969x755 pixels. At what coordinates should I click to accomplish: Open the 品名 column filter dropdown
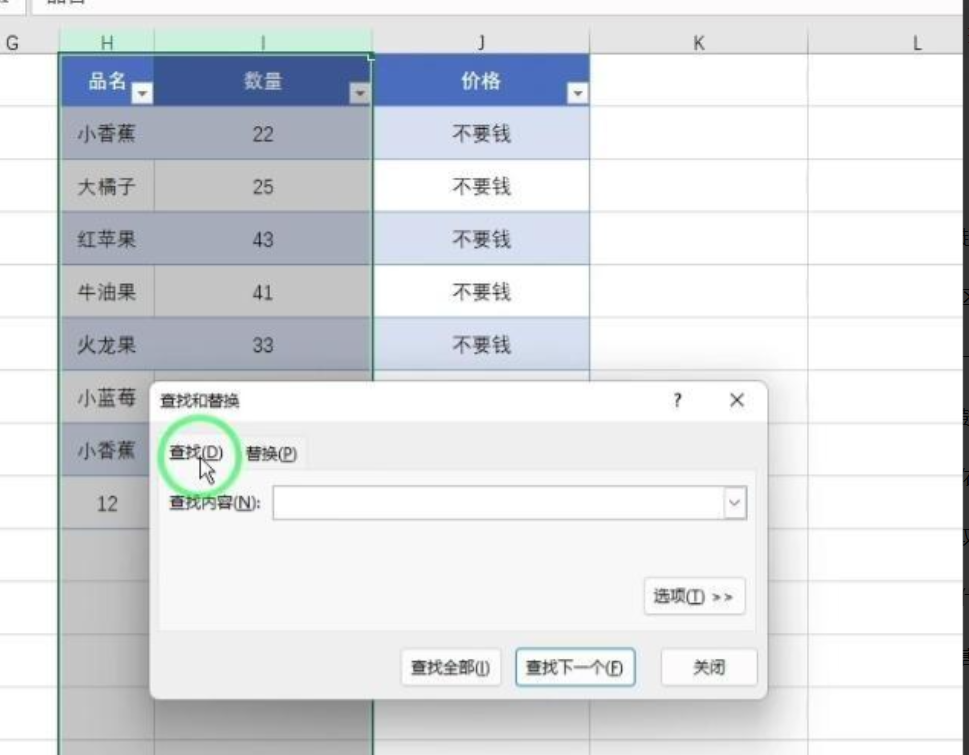pyautogui.click(x=142, y=93)
